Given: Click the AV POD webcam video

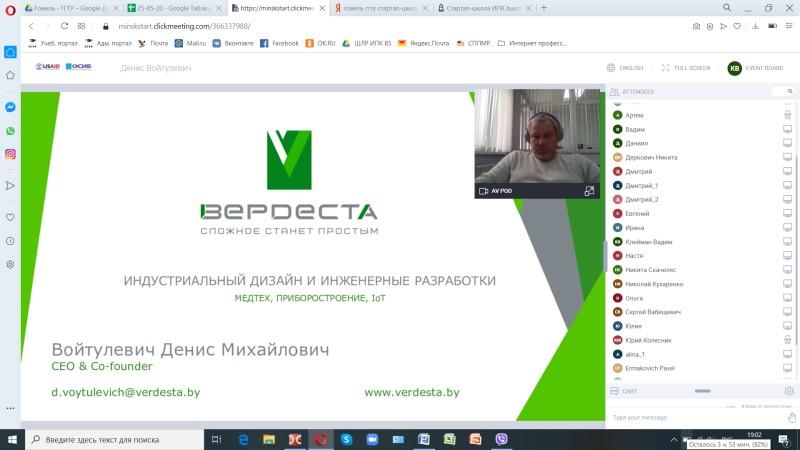Looking at the screenshot, I should [x=537, y=136].
